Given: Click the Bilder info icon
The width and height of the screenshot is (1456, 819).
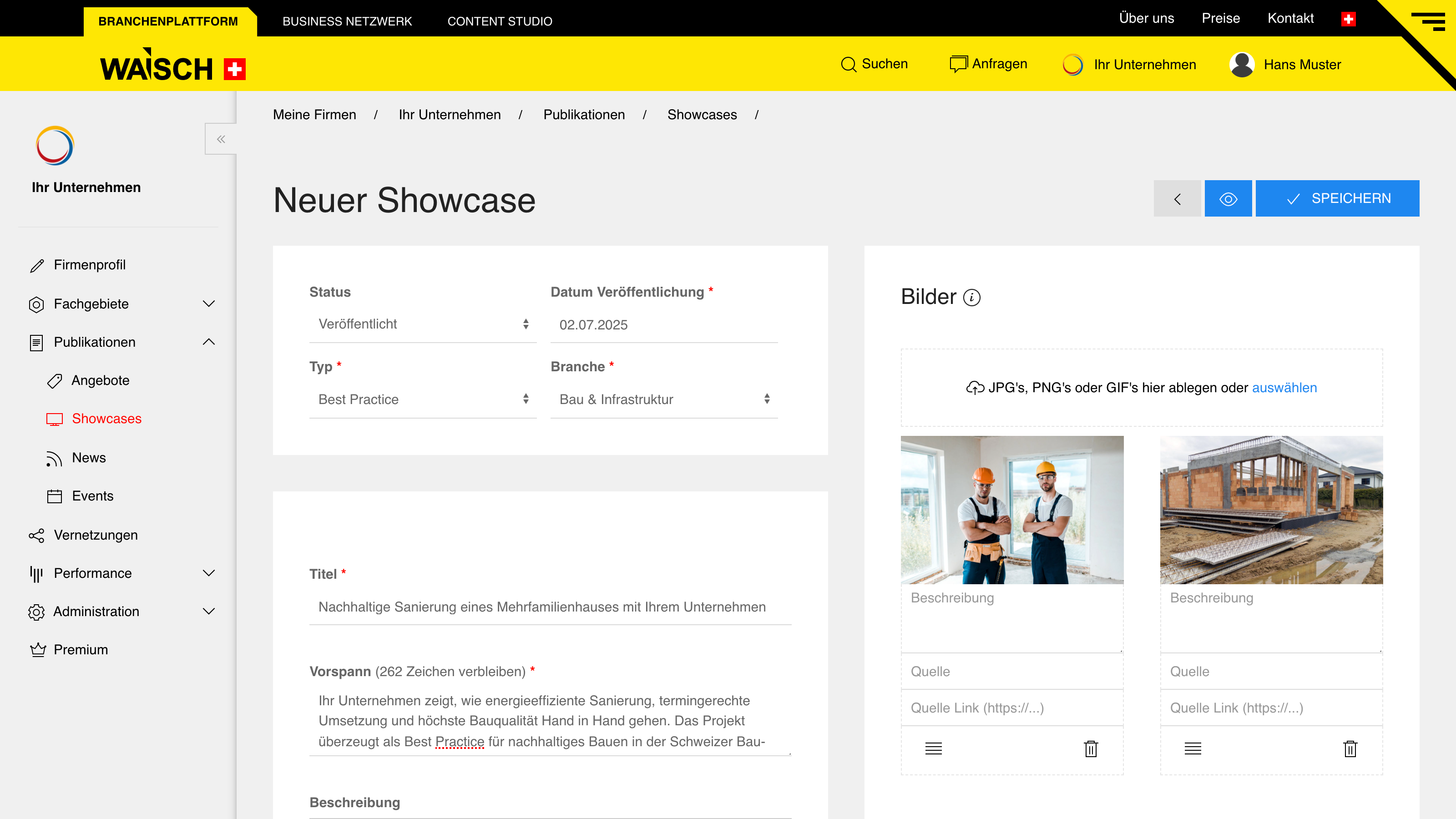Looking at the screenshot, I should [971, 297].
